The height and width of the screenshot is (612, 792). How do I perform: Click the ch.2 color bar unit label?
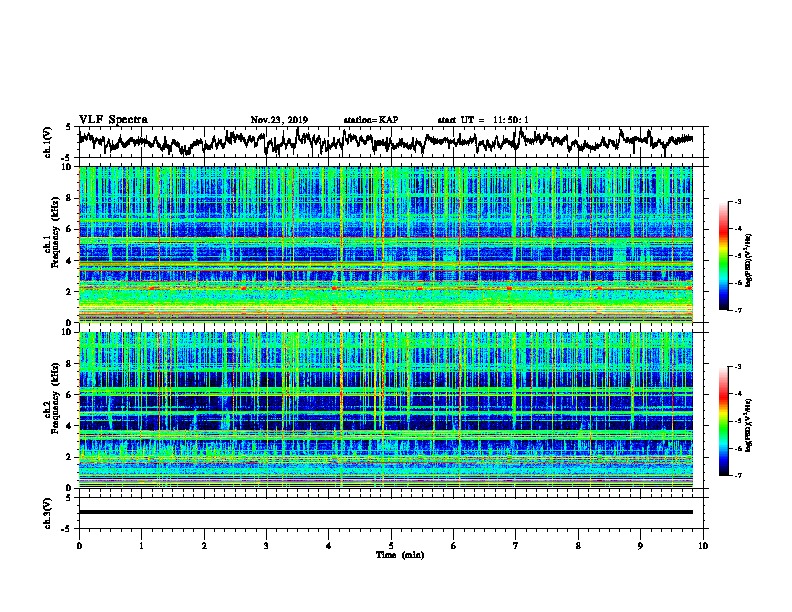tap(749, 426)
